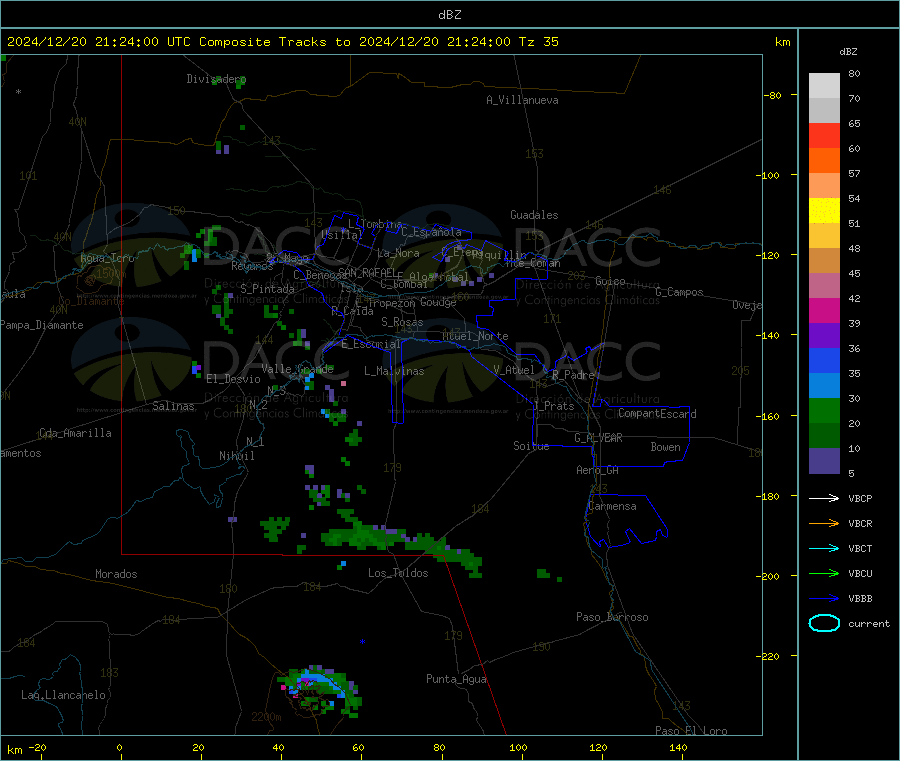Pick the 57–60 dBZ orange swatch
Viewport: 900px width, 761px height.
(824, 161)
